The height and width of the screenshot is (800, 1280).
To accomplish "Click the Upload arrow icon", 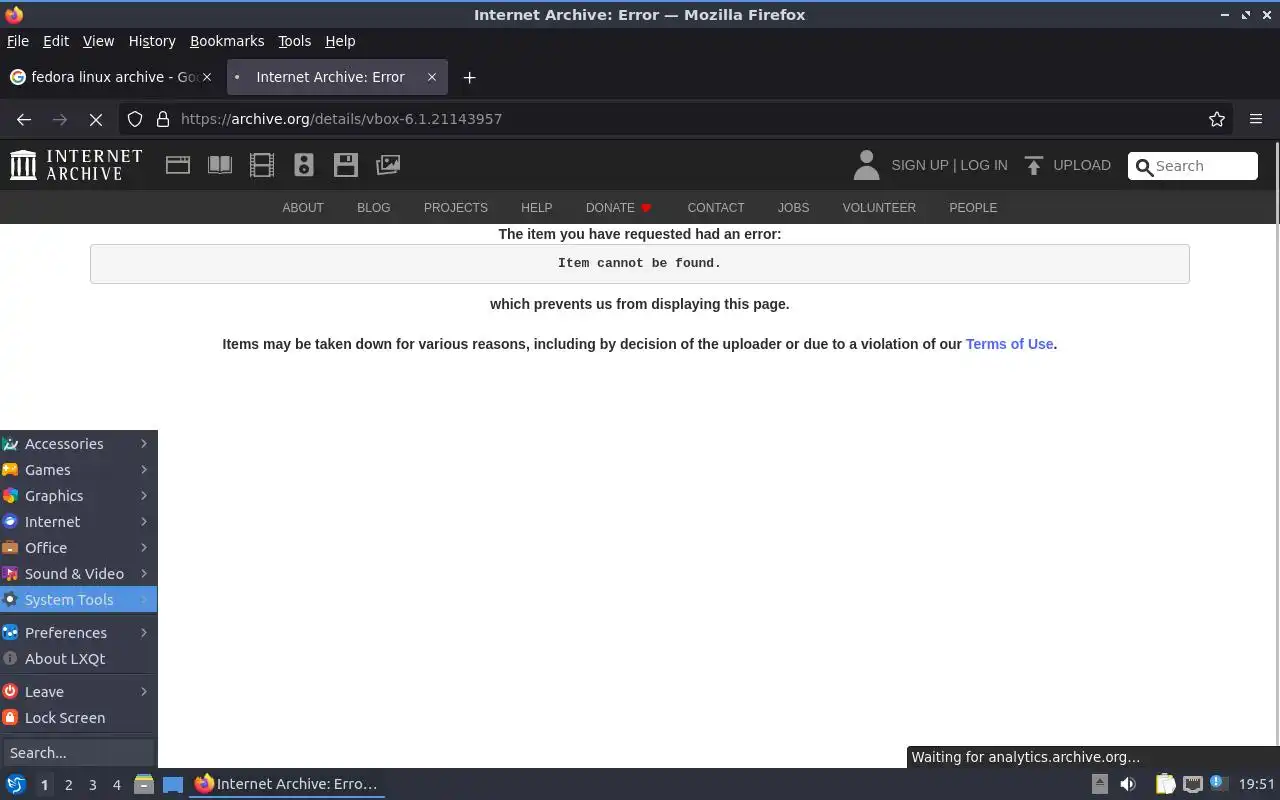I will click(x=1034, y=165).
